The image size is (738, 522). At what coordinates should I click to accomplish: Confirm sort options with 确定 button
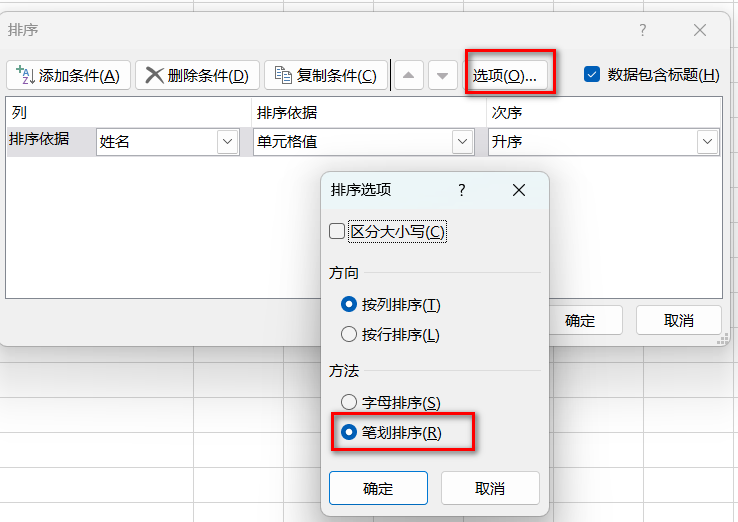click(x=378, y=488)
